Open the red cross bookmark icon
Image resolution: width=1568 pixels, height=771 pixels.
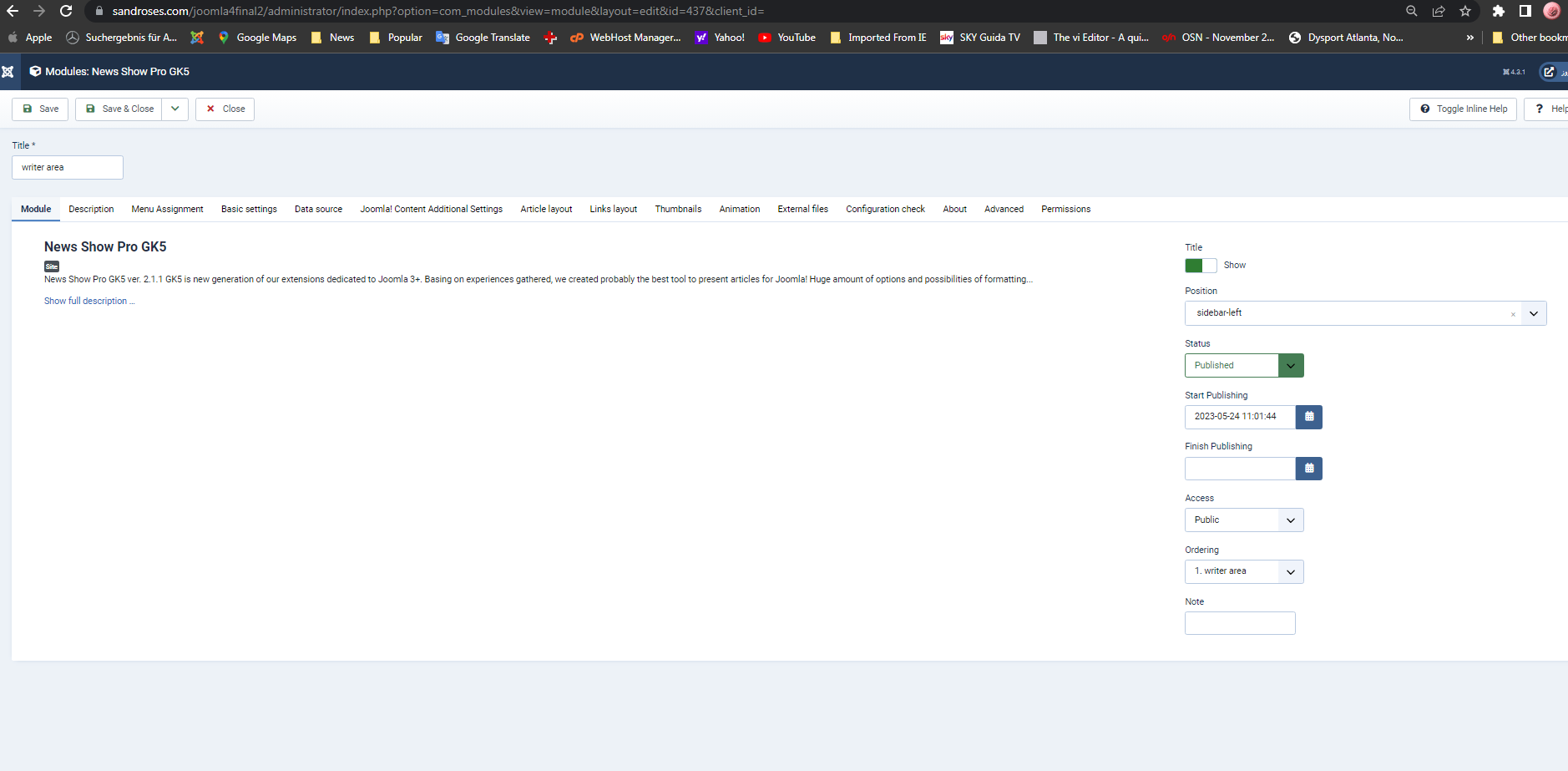point(550,38)
